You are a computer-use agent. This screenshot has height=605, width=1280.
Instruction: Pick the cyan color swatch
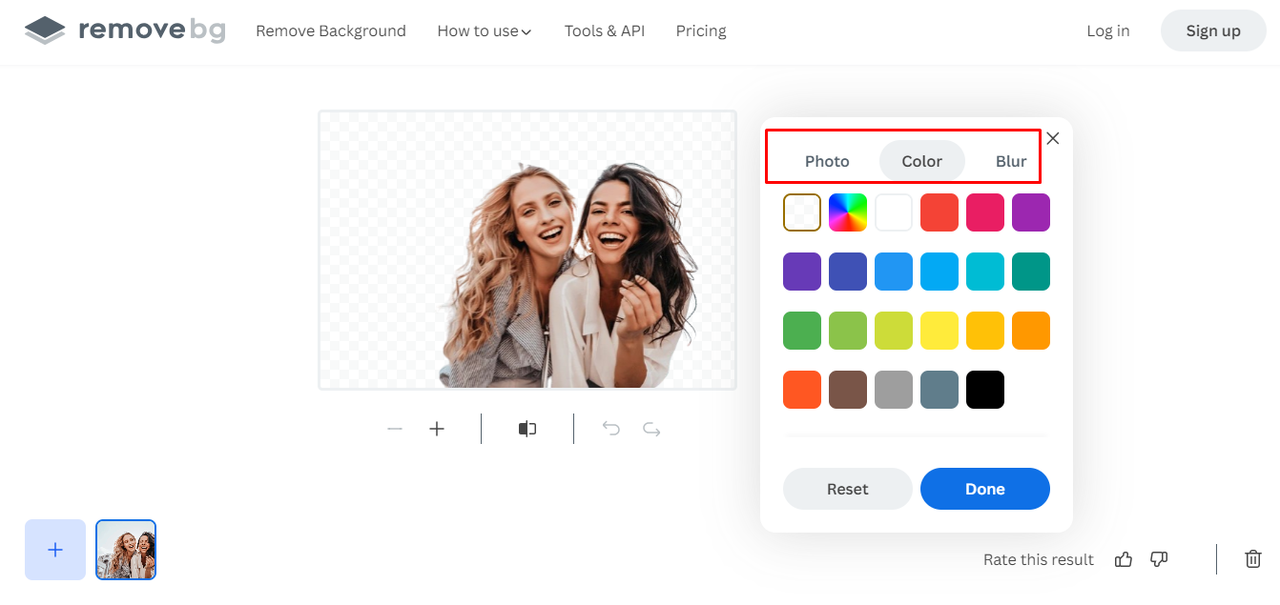point(985,272)
